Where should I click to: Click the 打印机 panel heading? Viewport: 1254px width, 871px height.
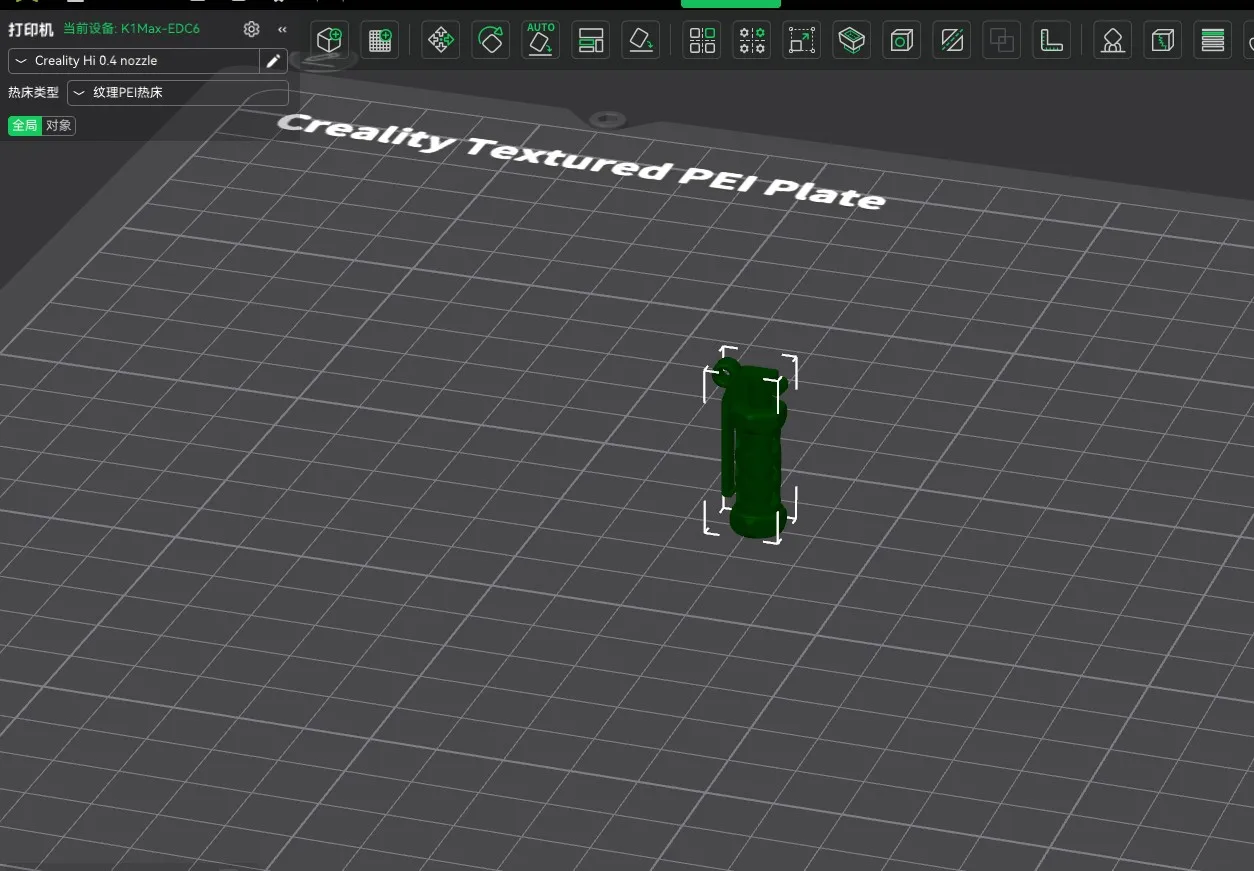tap(31, 29)
